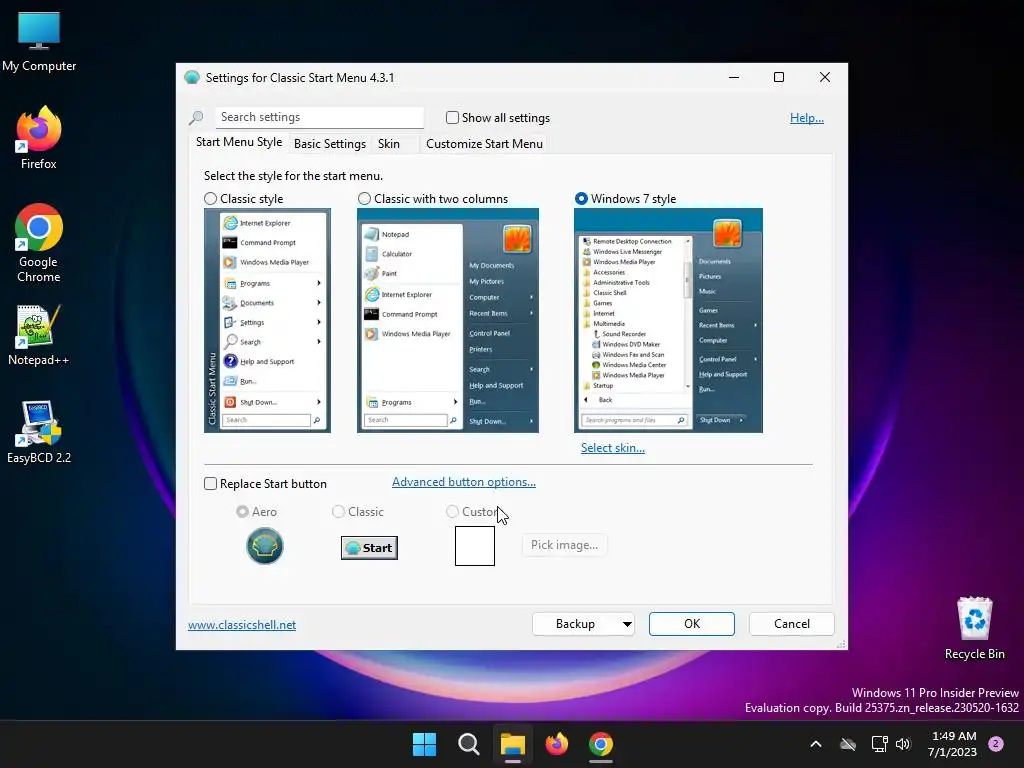This screenshot has width=1024, height=768.
Task: Select the Notepad++ desktop shortcut
Action: click(x=39, y=335)
